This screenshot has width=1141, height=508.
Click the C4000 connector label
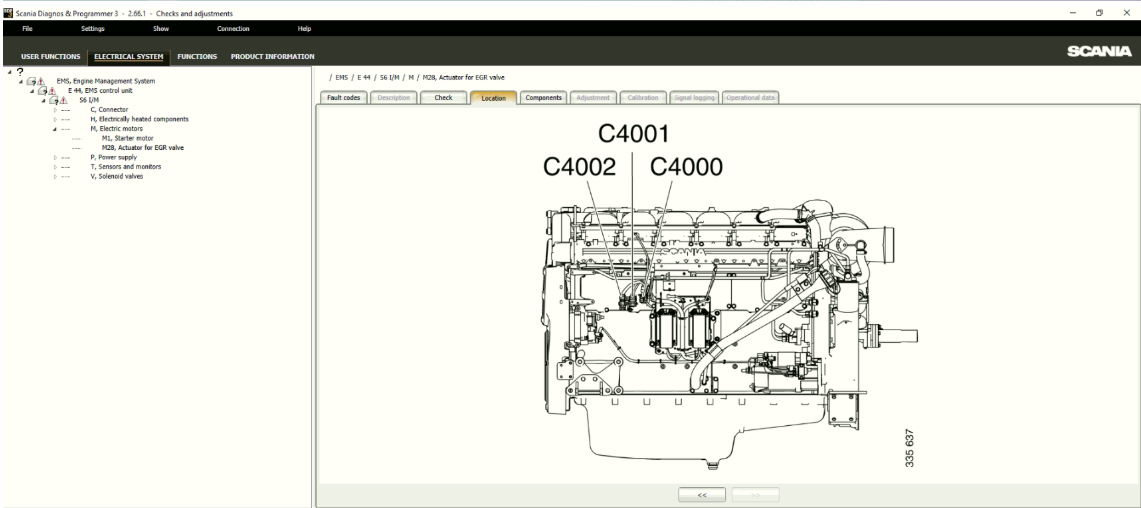coord(686,167)
